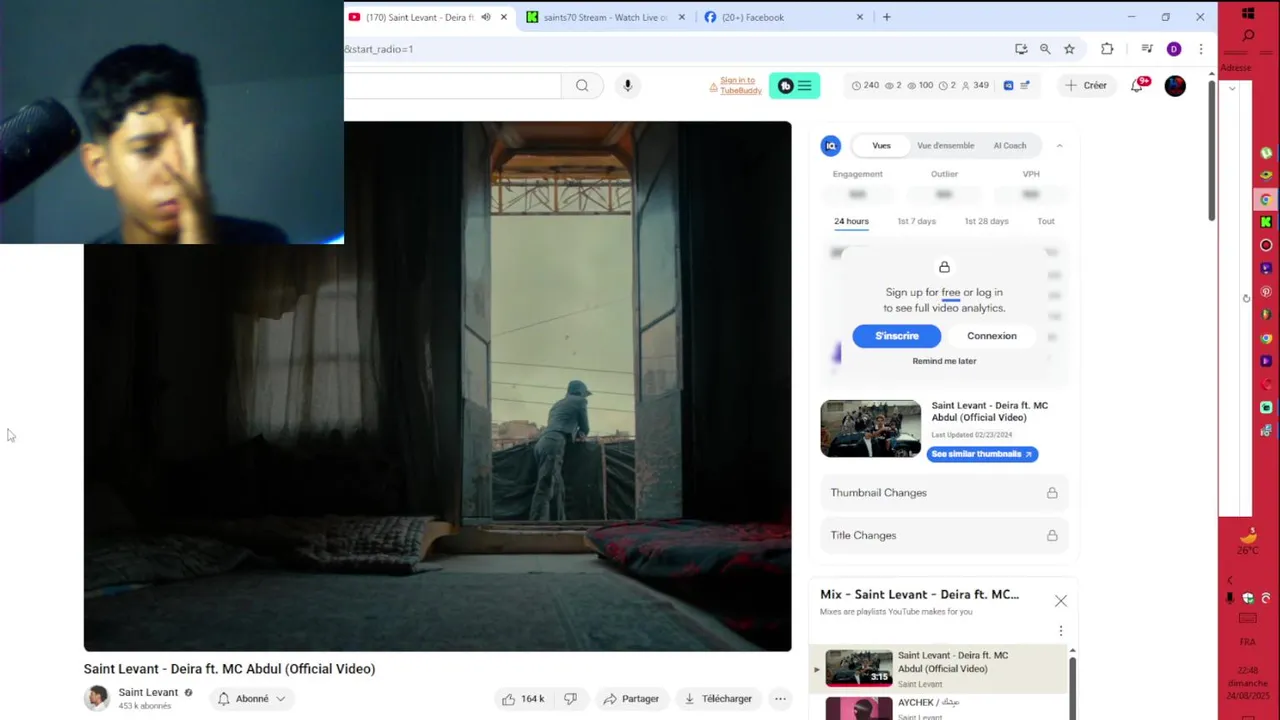Click the install app icon in the address bar

pos(1021,49)
